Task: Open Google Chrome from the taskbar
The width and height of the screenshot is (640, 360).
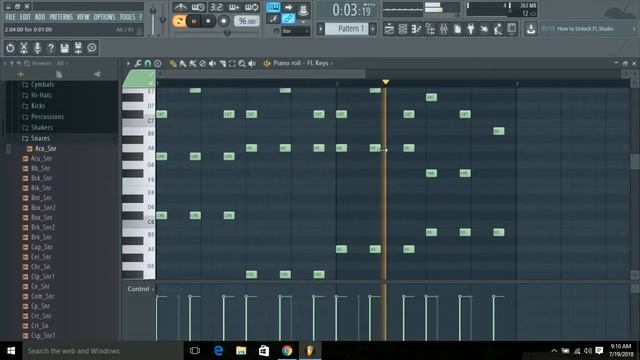Action: [x=287, y=351]
